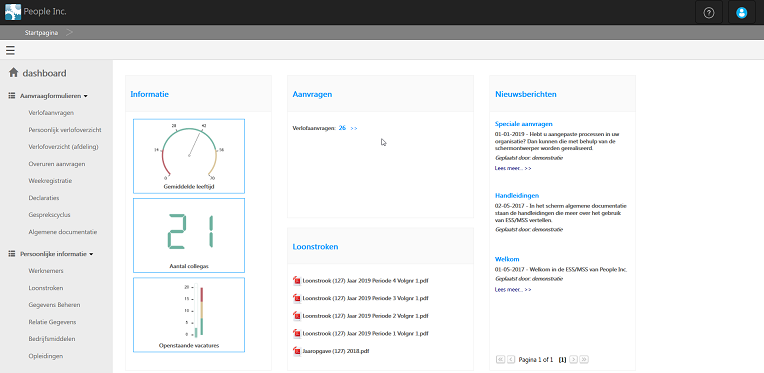Select Verlofoverzicht (afdeling) in the sidebar
764x373 pixels.
click(64, 147)
